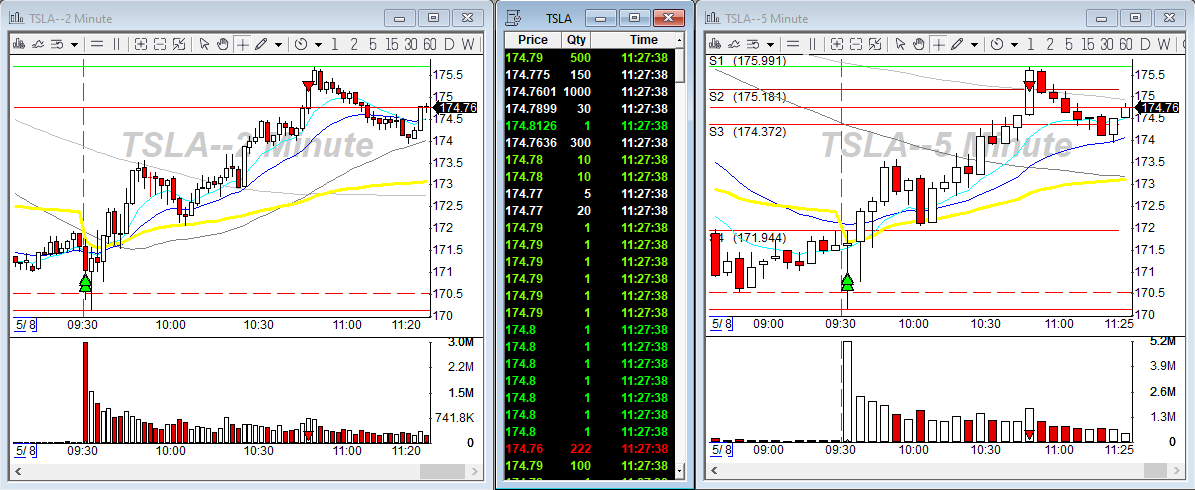Image resolution: width=1195 pixels, height=490 pixels.
Task: Click clock time icon in 2 Minute toolbar
Action: click(x=301, y=44)
